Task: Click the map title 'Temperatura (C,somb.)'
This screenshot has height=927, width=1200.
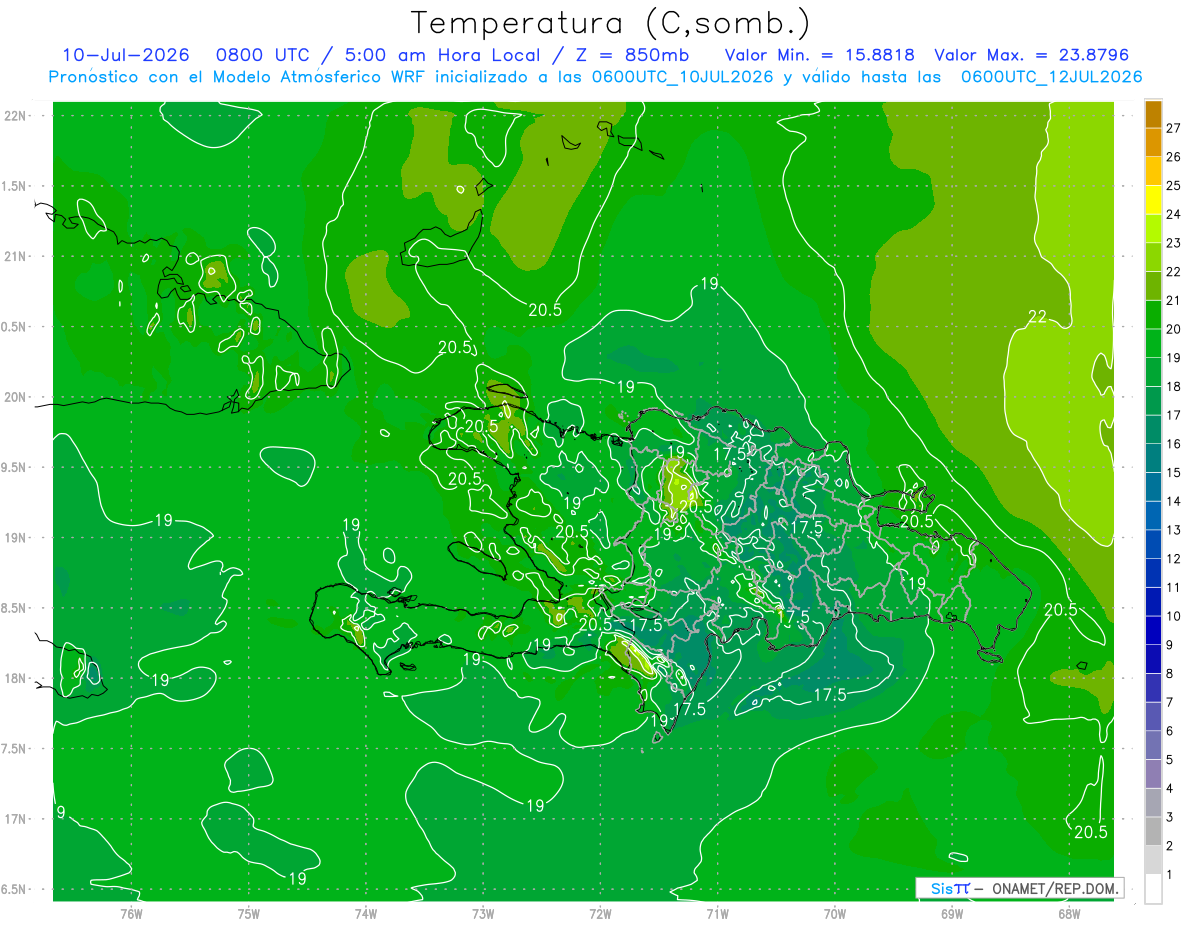Action: (x=611, y=22)
